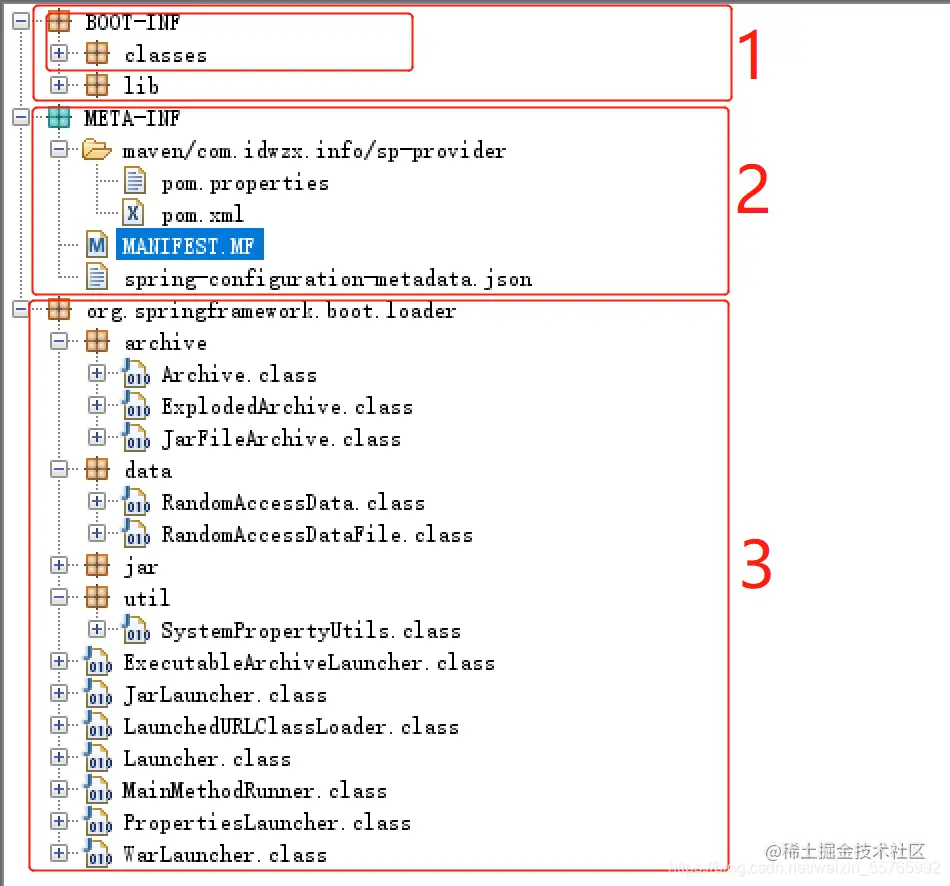
Task: Expand the classes package node
Action: (59, 53)
